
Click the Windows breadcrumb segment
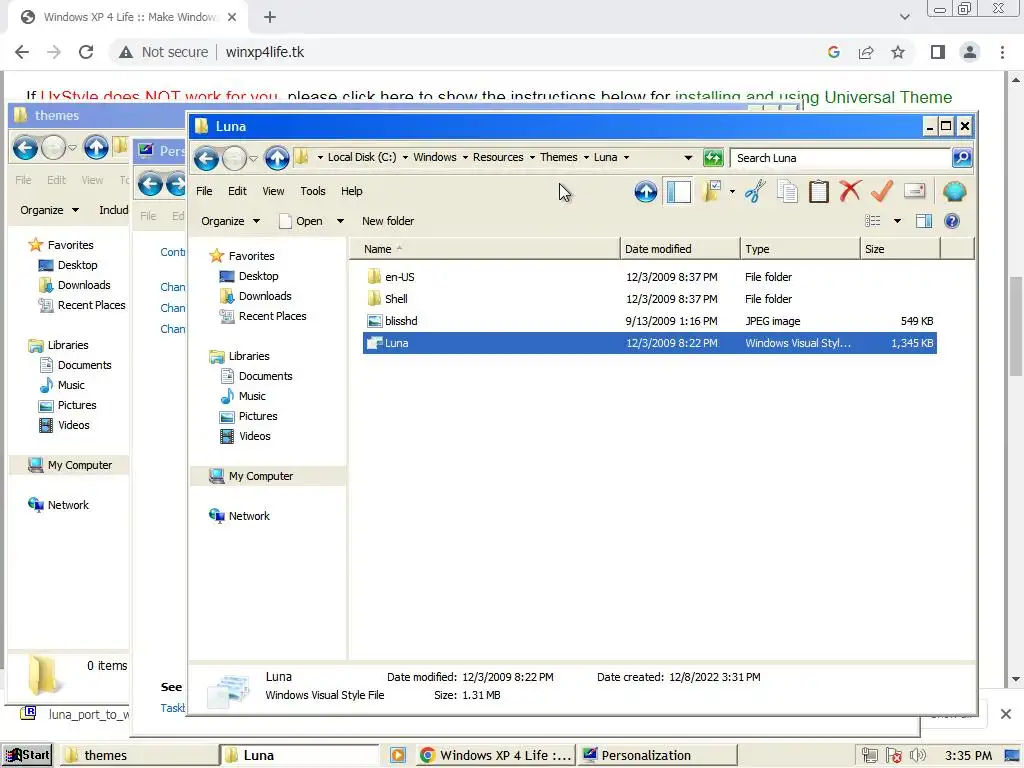point(434,157)
